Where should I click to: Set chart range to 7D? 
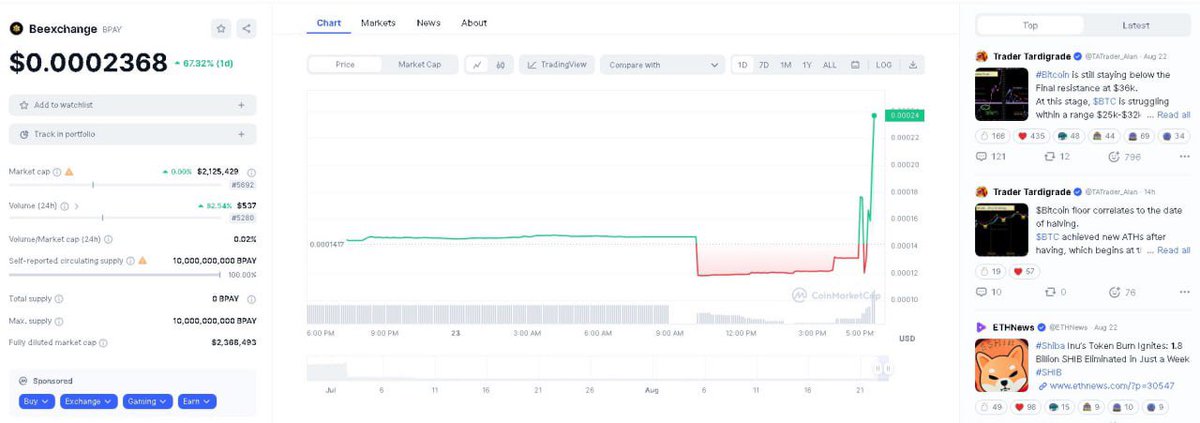(764, 65)
